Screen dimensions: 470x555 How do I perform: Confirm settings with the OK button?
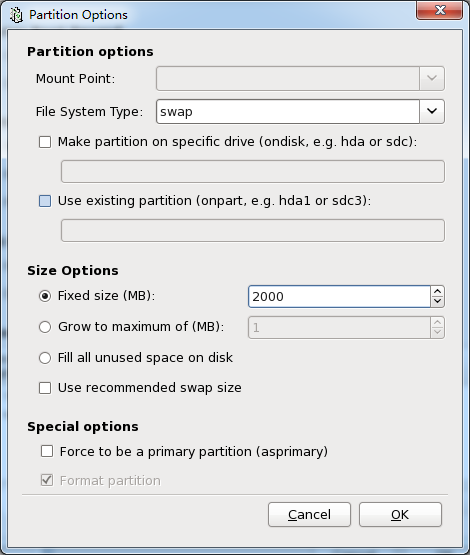click(x=400, y=515)
